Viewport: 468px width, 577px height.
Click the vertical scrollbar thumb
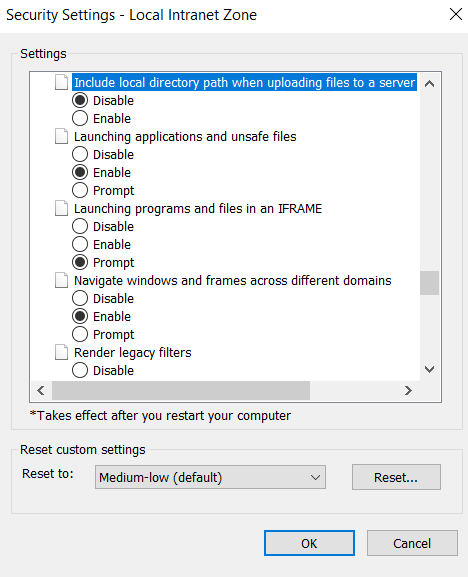tap(429, 283)
